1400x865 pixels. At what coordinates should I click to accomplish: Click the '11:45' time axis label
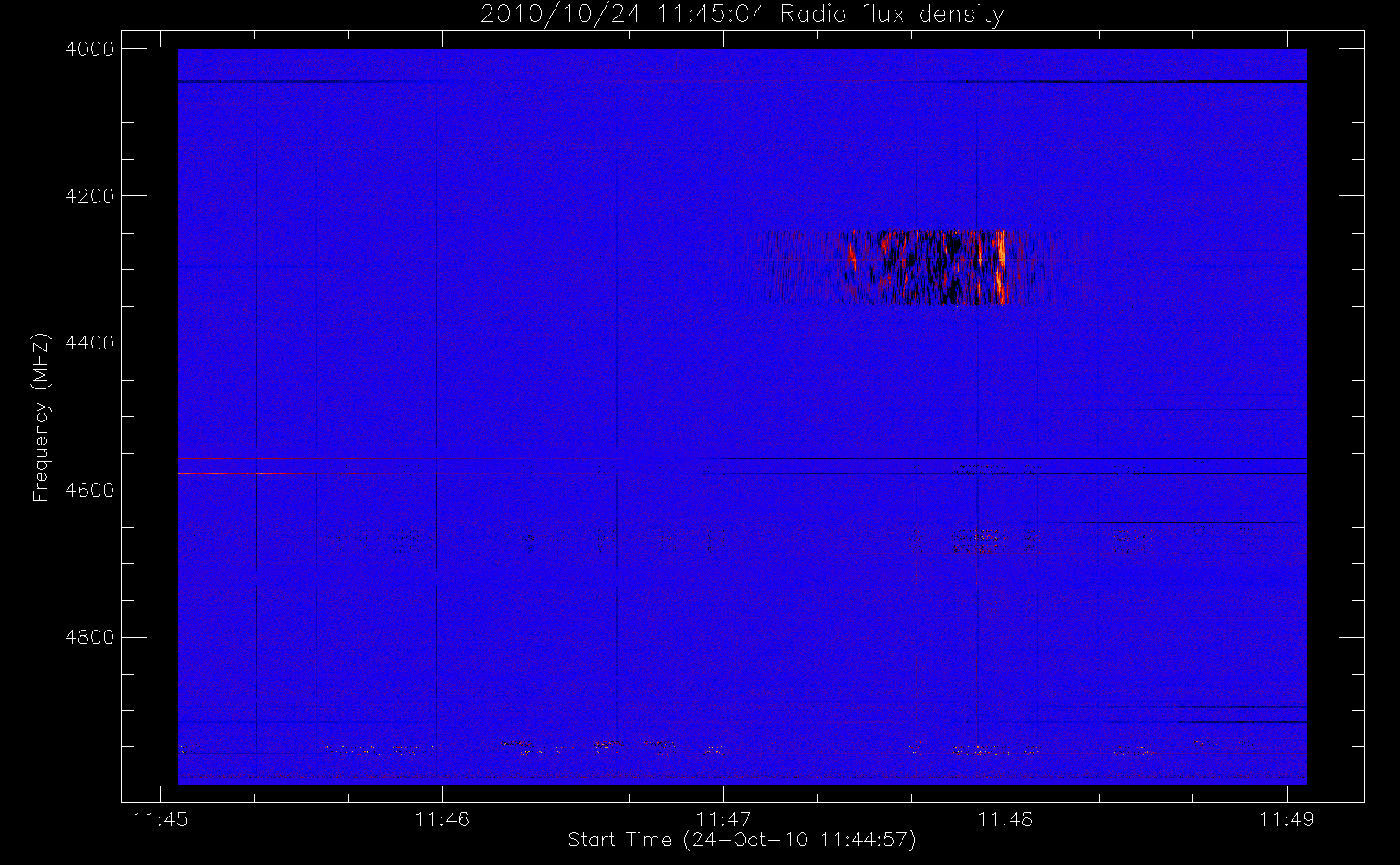[160, 819]
